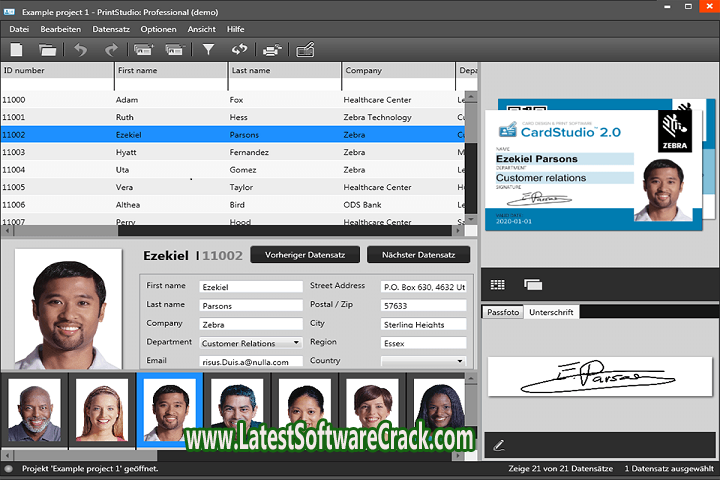Select record 11000 Adam Fox
This screenshot has height=480, width=720.
233,100
